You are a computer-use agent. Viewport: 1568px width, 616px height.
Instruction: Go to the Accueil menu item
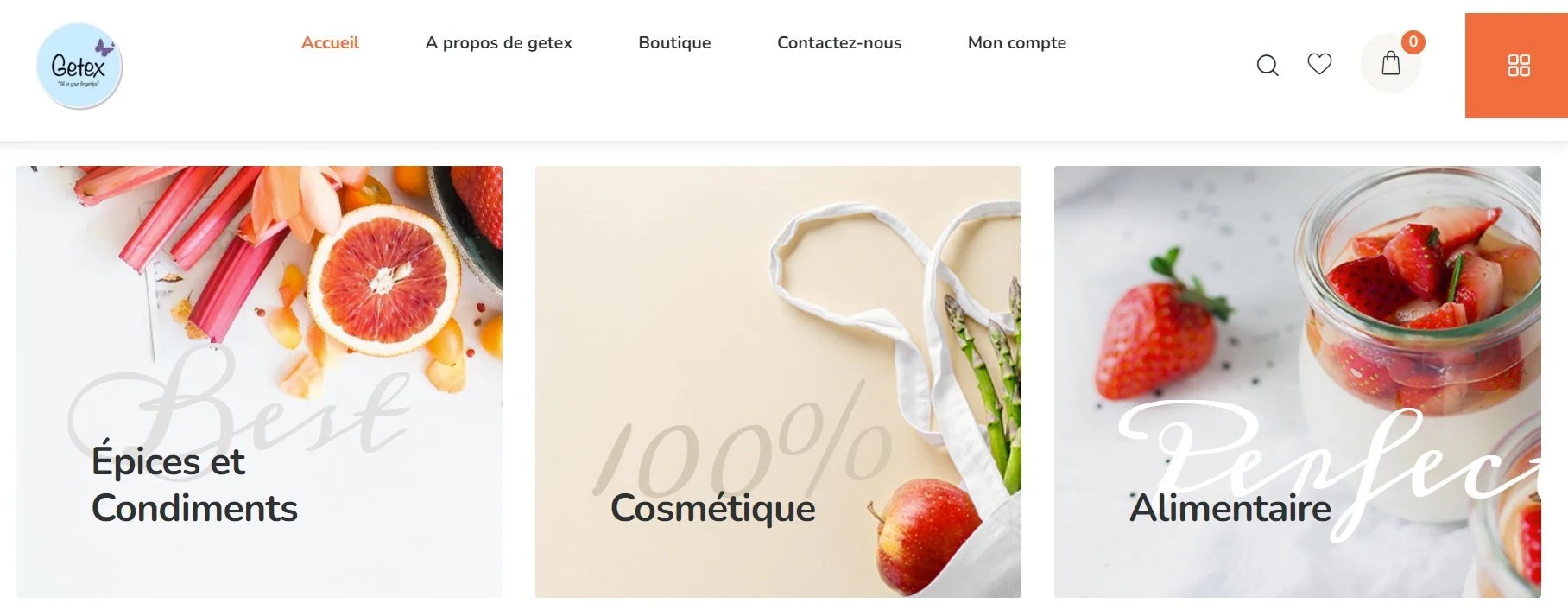tap(330, 42)
